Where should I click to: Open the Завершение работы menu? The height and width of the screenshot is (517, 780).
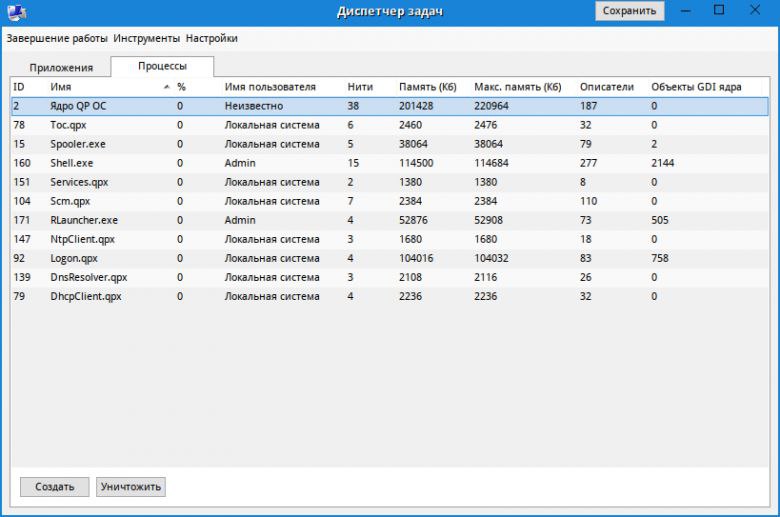57,38
